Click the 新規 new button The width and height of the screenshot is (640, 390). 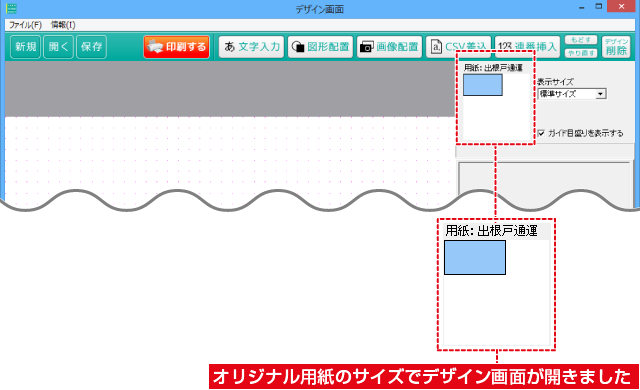coord(25,47)
